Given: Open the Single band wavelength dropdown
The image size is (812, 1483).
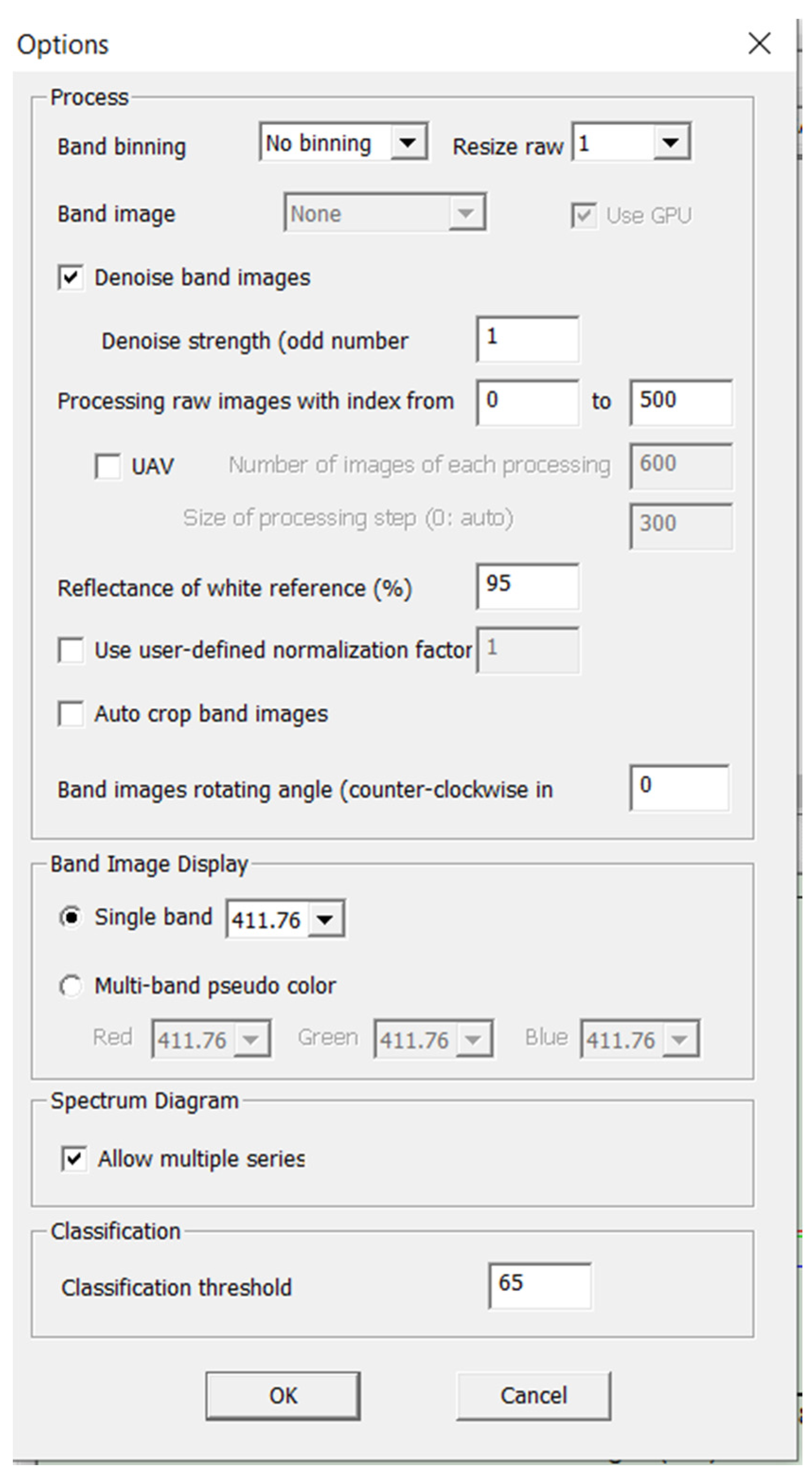Looking at the screenshot, I should 326,919.
